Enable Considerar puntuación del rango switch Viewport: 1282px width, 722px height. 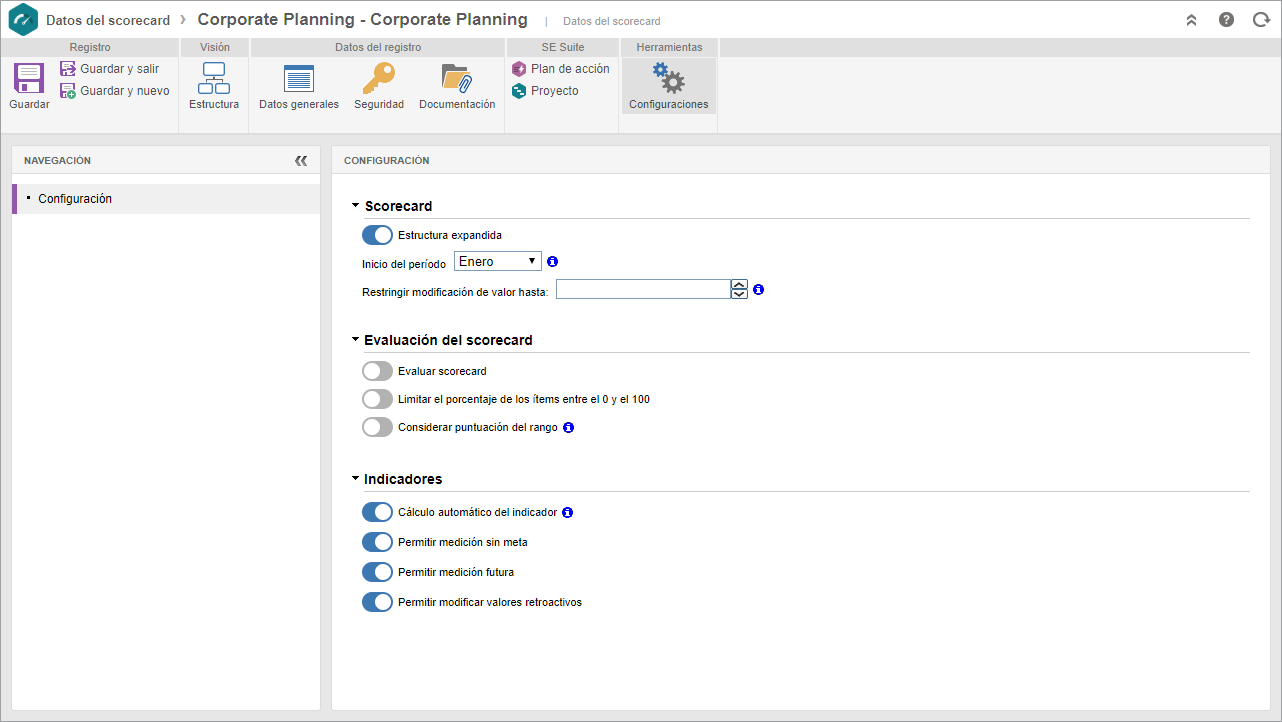coord(377,427)
